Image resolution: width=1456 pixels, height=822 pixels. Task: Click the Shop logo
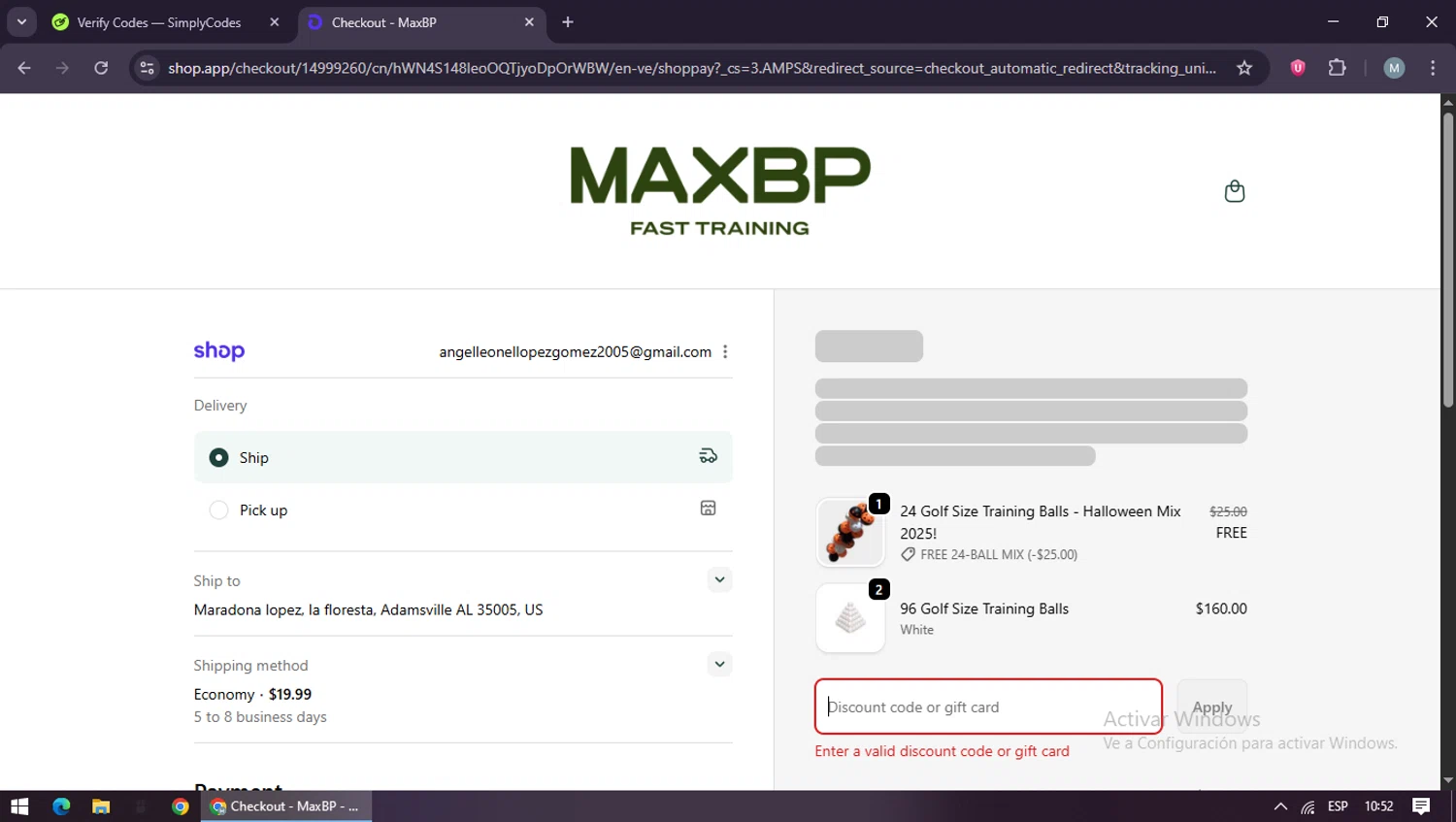[x=219, y=351]
